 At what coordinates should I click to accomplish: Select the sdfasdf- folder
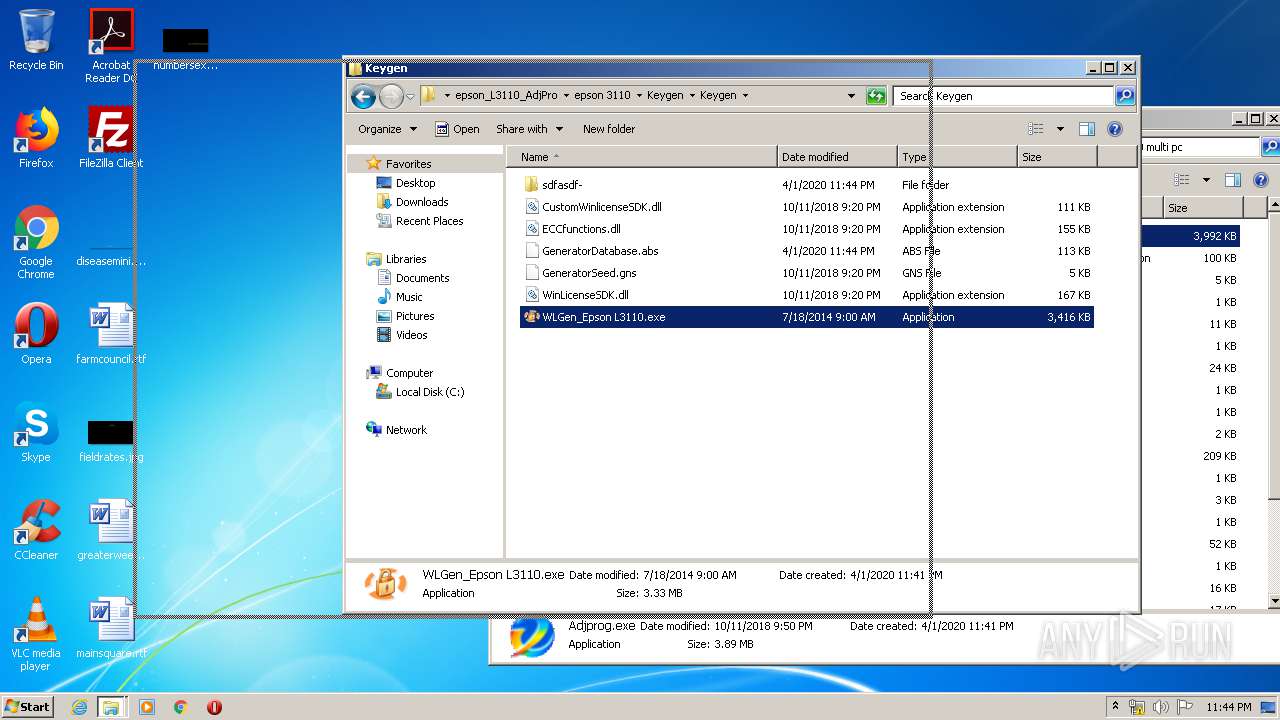coord(806,185)
